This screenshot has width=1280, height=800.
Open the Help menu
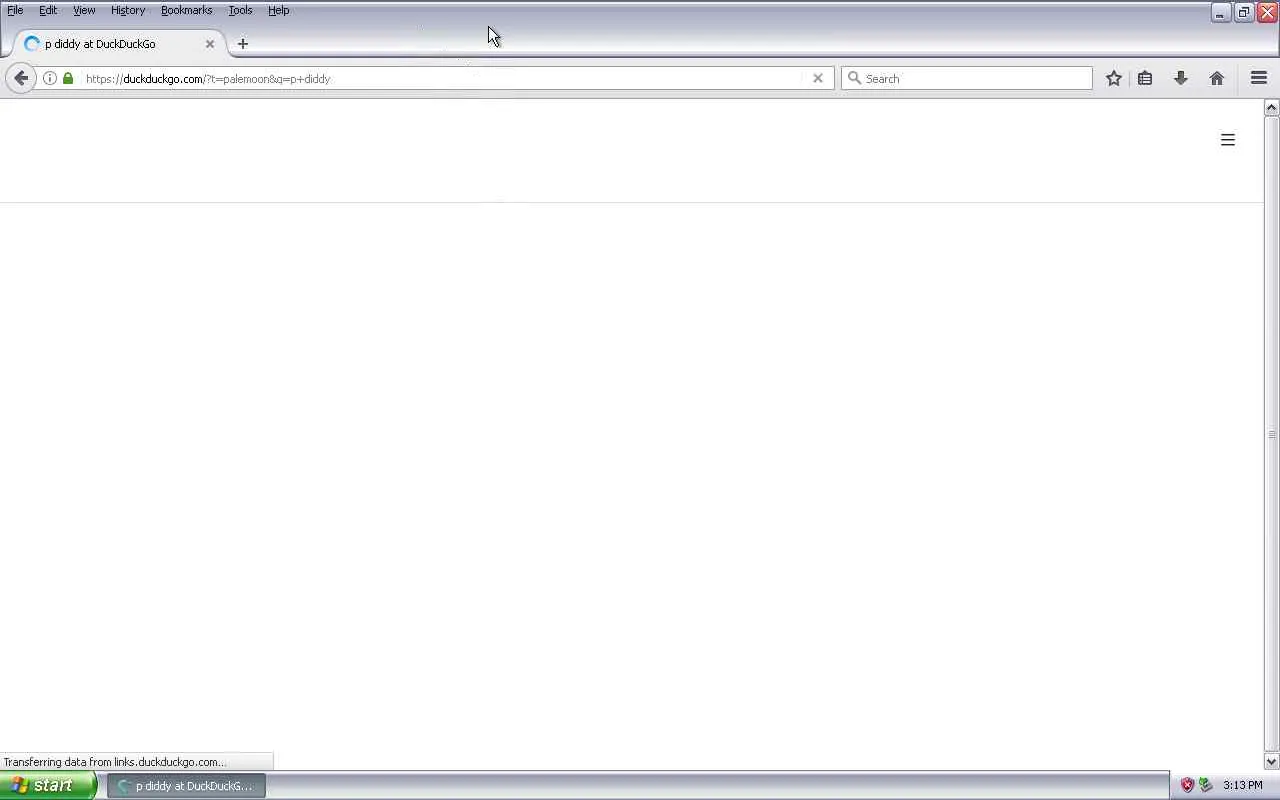point(279,10)
